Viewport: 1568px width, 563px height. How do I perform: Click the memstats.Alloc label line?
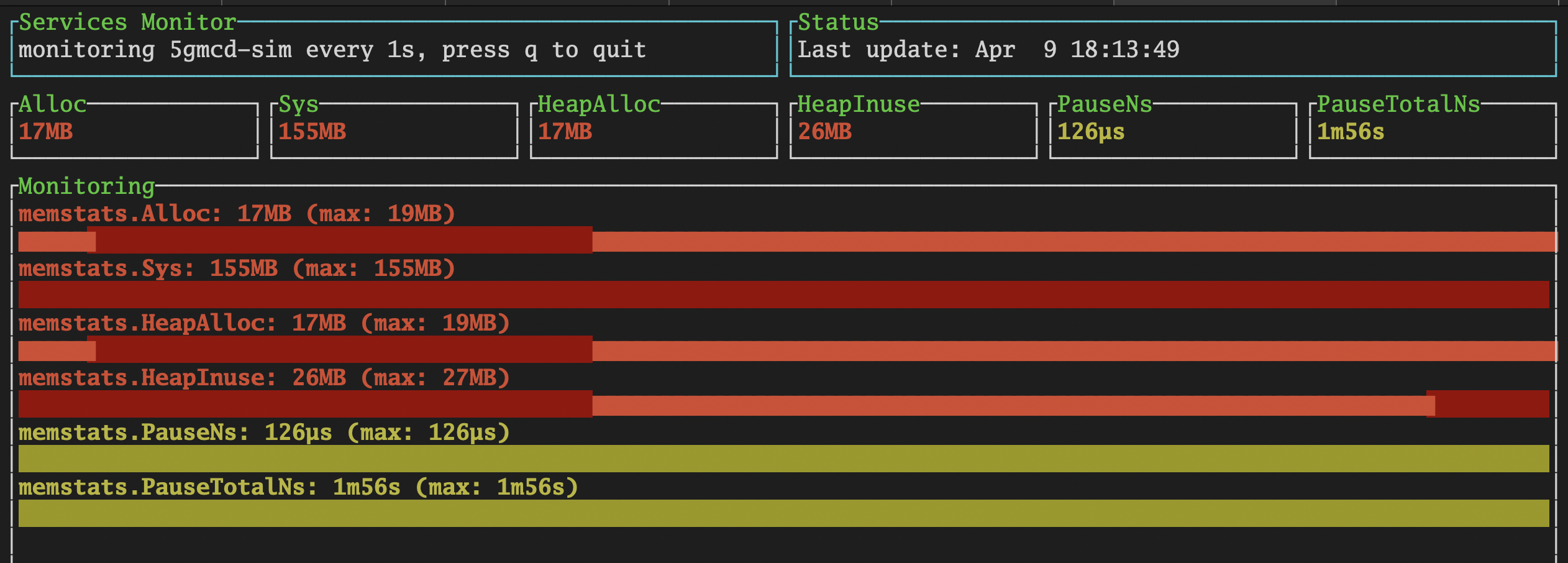click(x=237, y=214)
